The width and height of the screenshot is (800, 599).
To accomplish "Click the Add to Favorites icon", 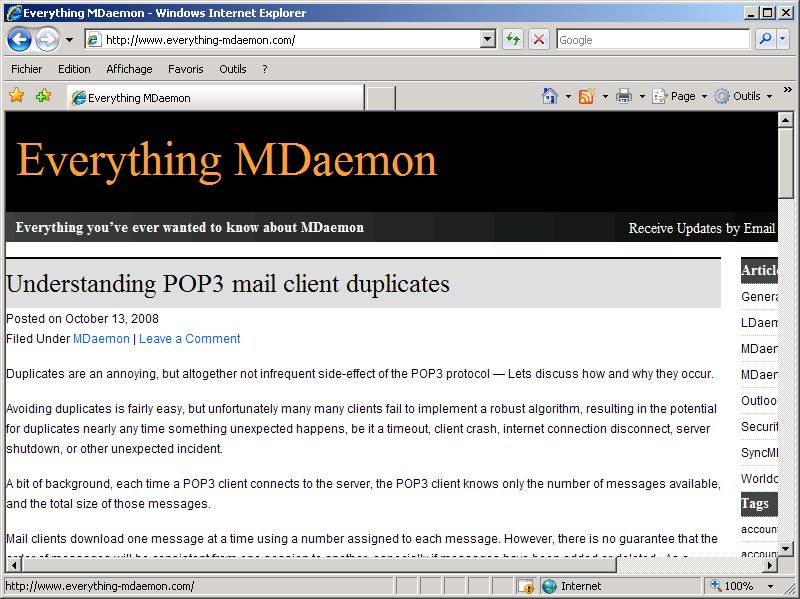I will (43, 95).
